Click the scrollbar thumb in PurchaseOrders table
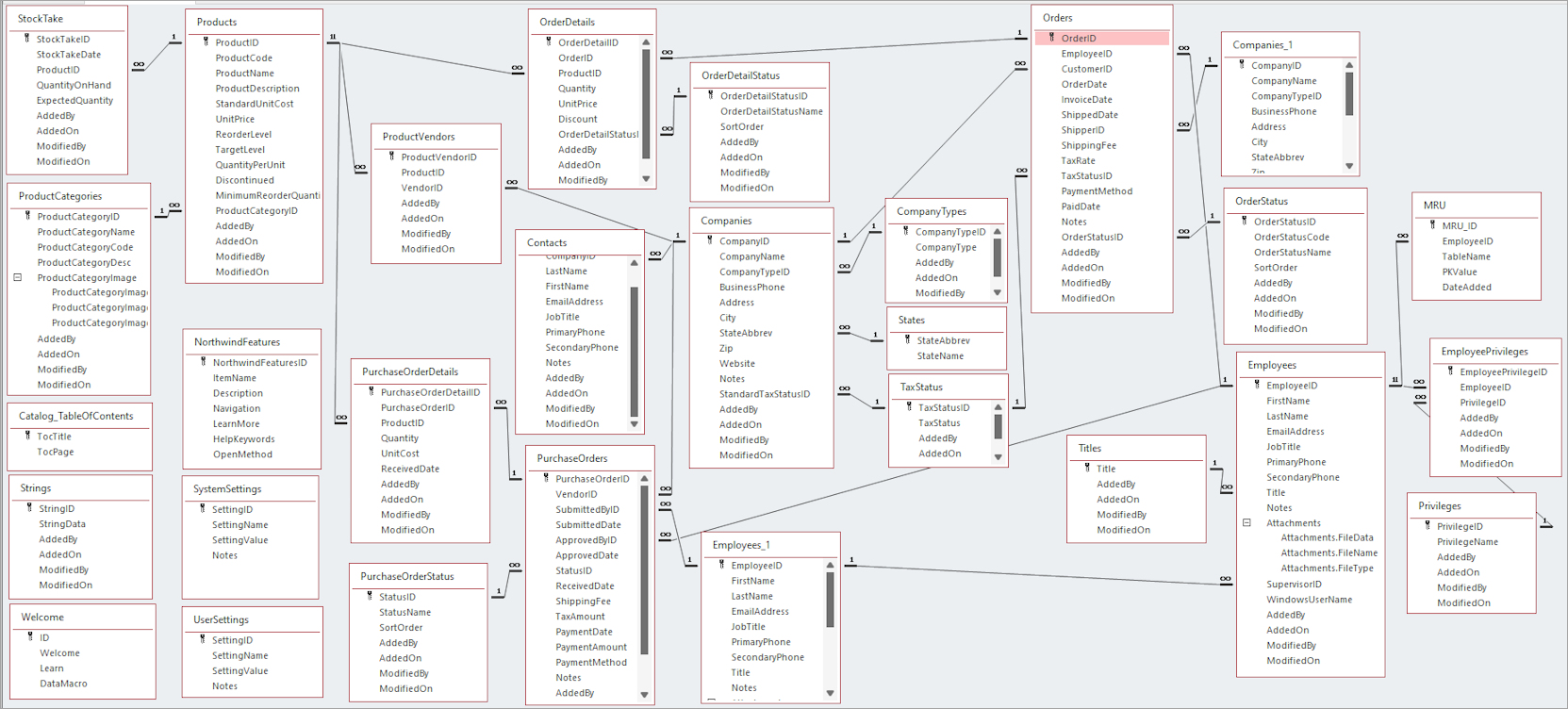1568x709 pixels. 644,570
